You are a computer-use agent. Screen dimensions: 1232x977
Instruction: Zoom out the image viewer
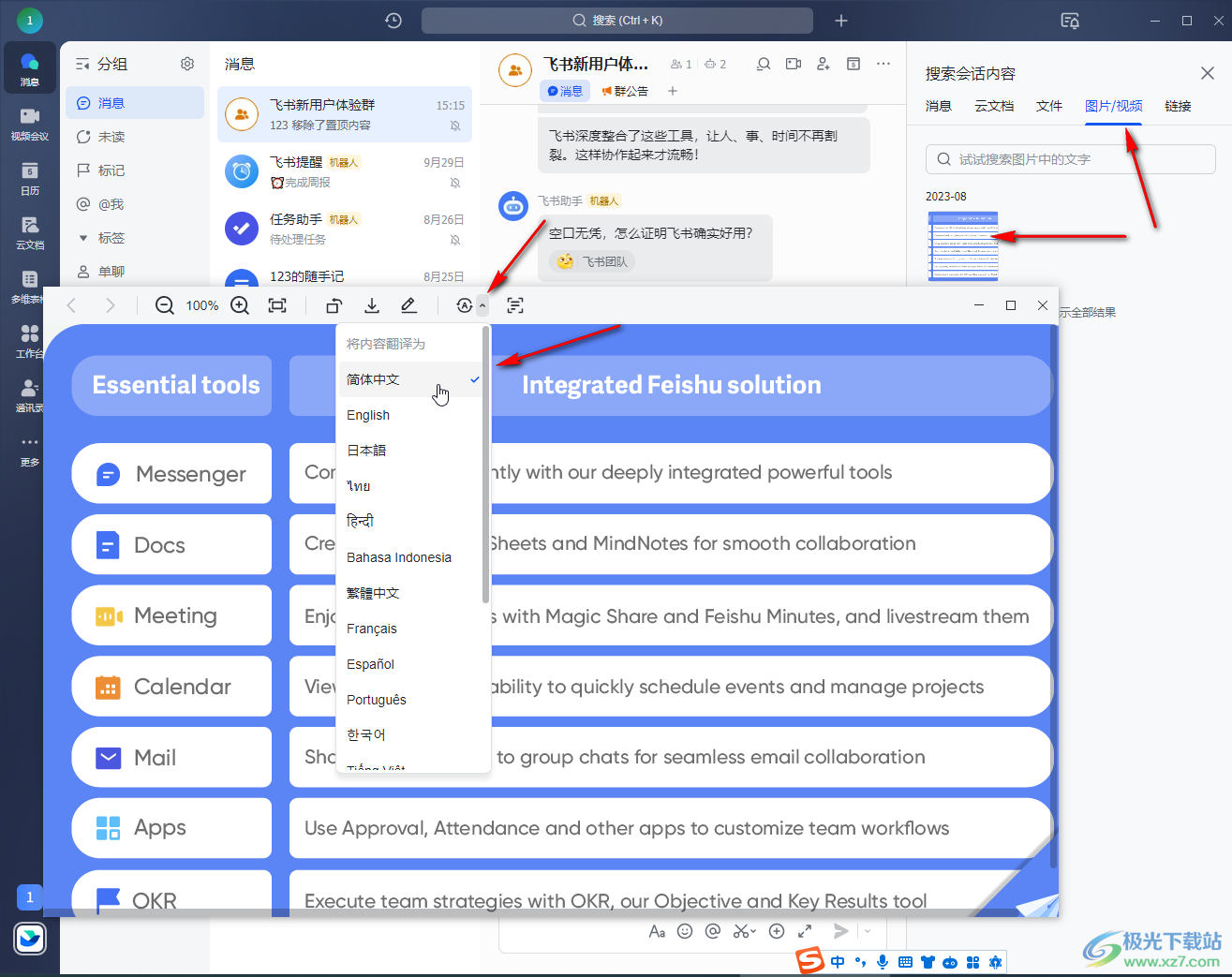click(165, 305)
